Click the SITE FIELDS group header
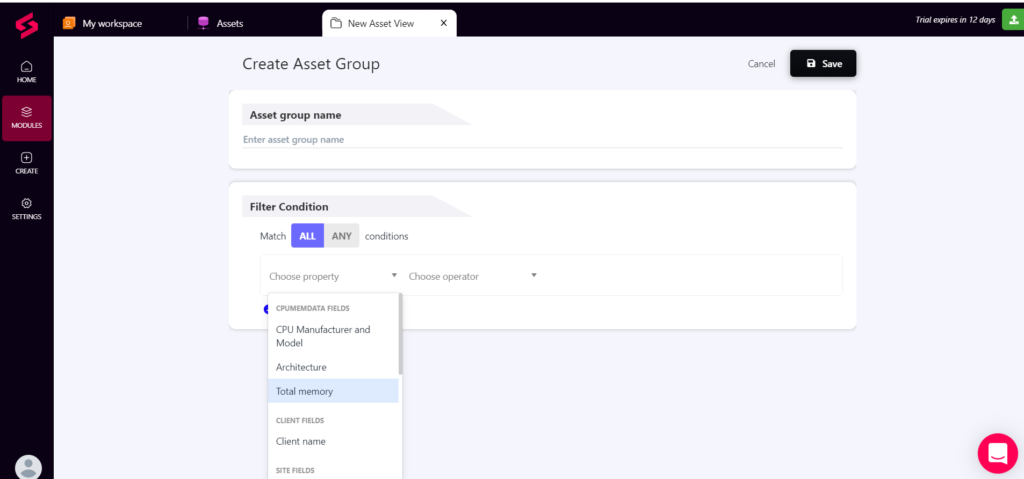Screen dimensions: 1024x479 point(295,470)
